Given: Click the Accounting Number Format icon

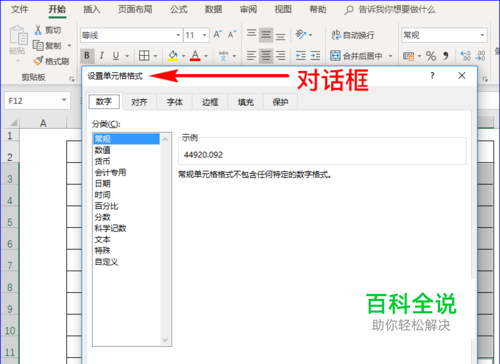Looking at the screenshot, I should coord(408,56).
